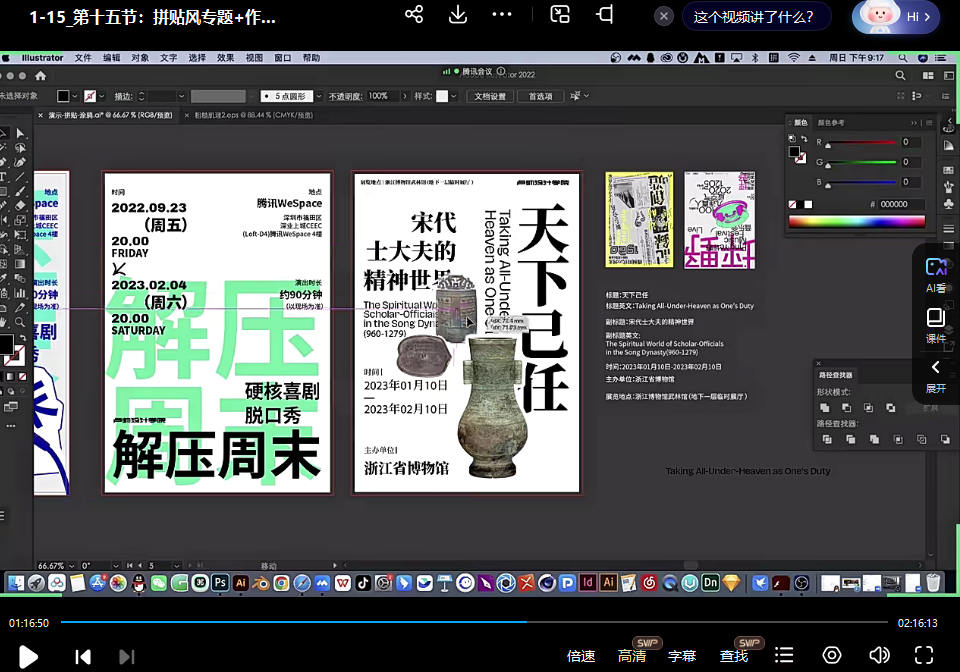Open the 效果 menu in the menu bar
Screen dimensions: 960x672
tap(225, 58)
